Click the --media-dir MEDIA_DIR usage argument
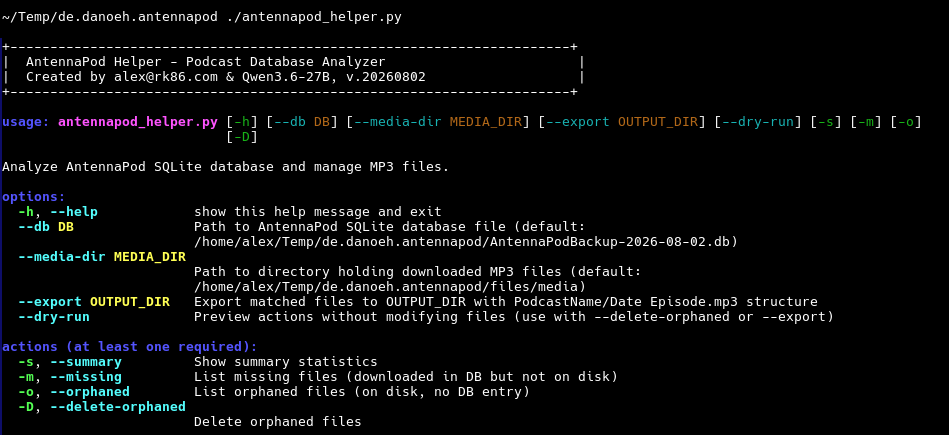The height and width of the screenshot is (435, 949). click(x=438, y=122)
